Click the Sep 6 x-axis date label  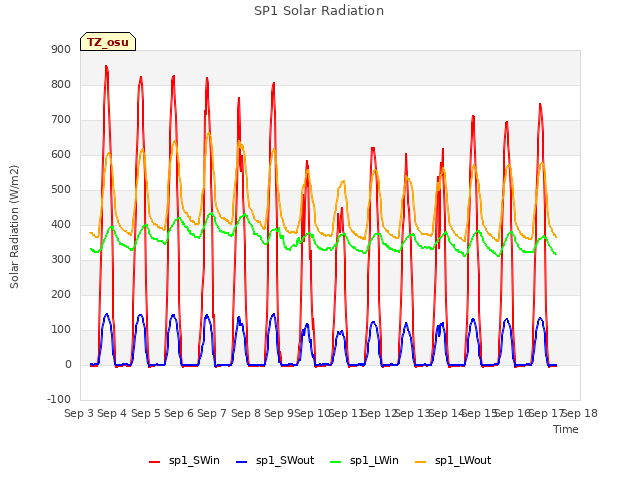[x=179, y=413]
